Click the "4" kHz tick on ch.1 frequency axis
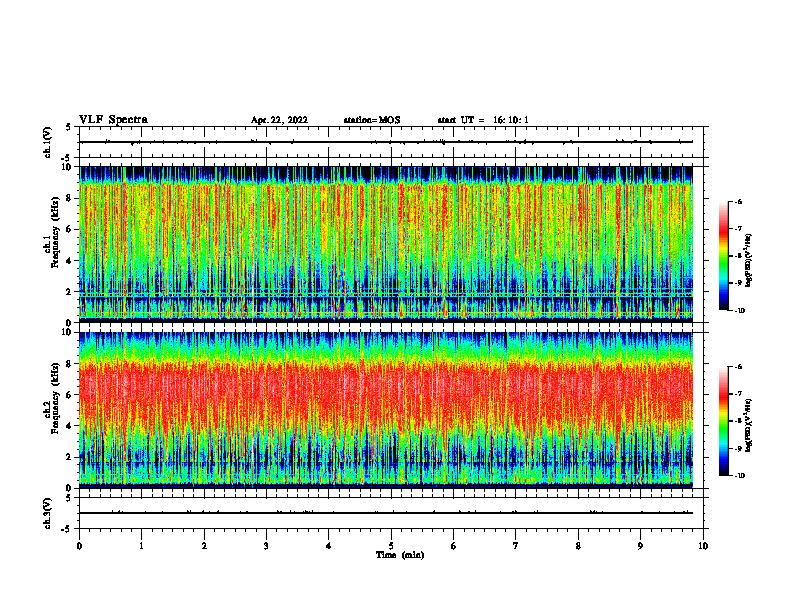The height and width of the screenshot is (612, 792). tap(69, 261)
